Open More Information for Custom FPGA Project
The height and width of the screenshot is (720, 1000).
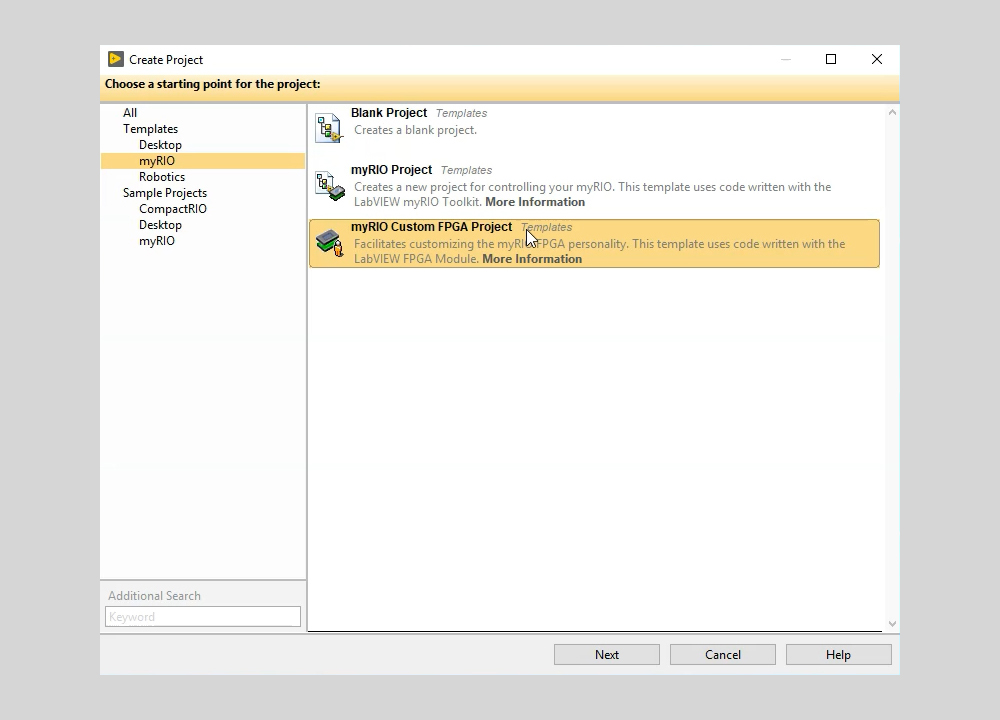532,259
